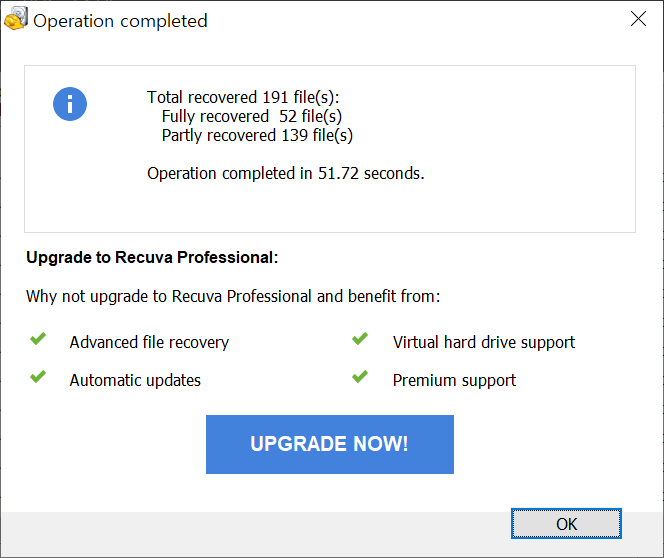Click the checkmark beside Advanced file recovery
Screen dimensions: 664x558
[x=38, y=339]
